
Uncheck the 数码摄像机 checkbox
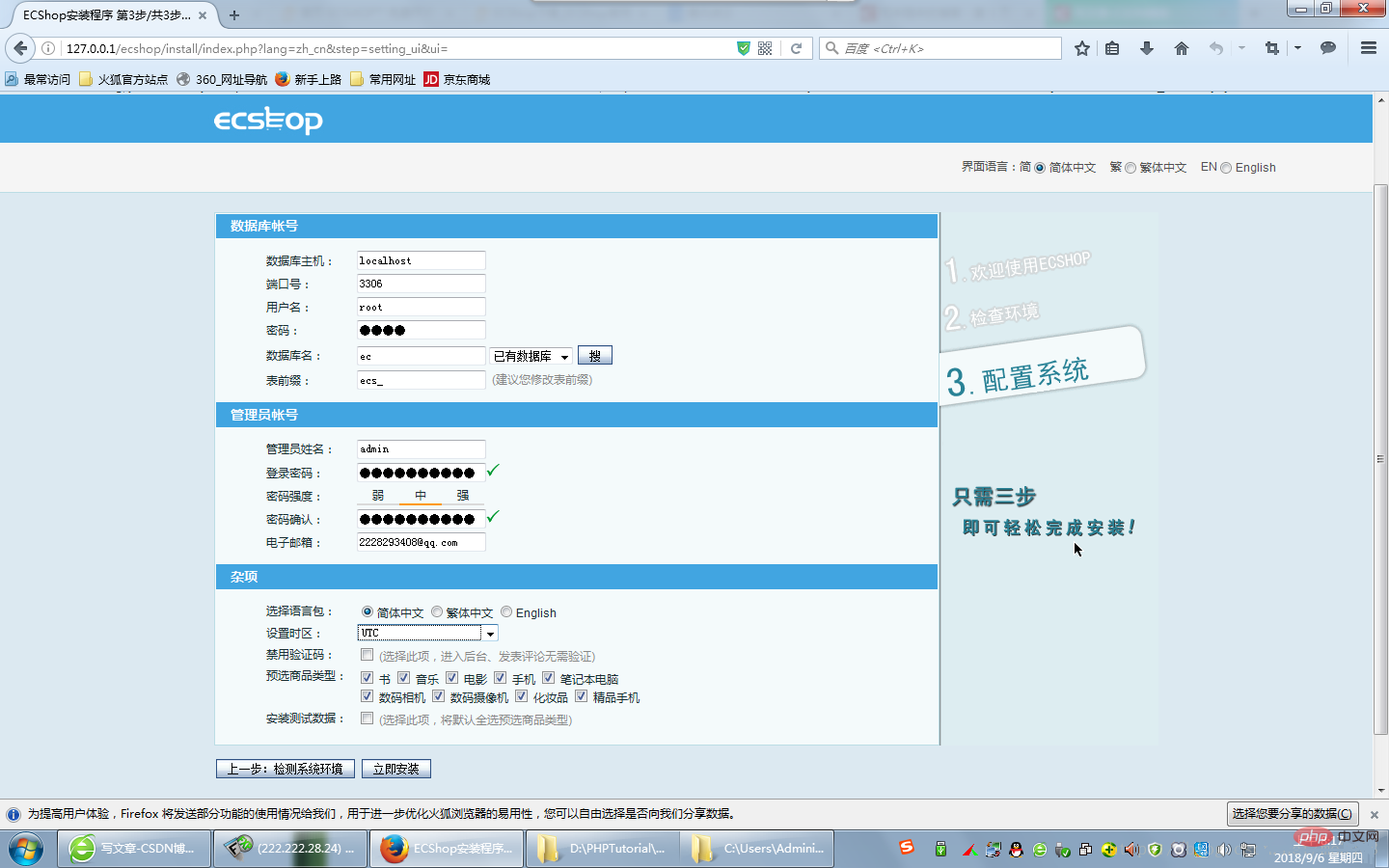pyautogui.click(x=438, y=696)
